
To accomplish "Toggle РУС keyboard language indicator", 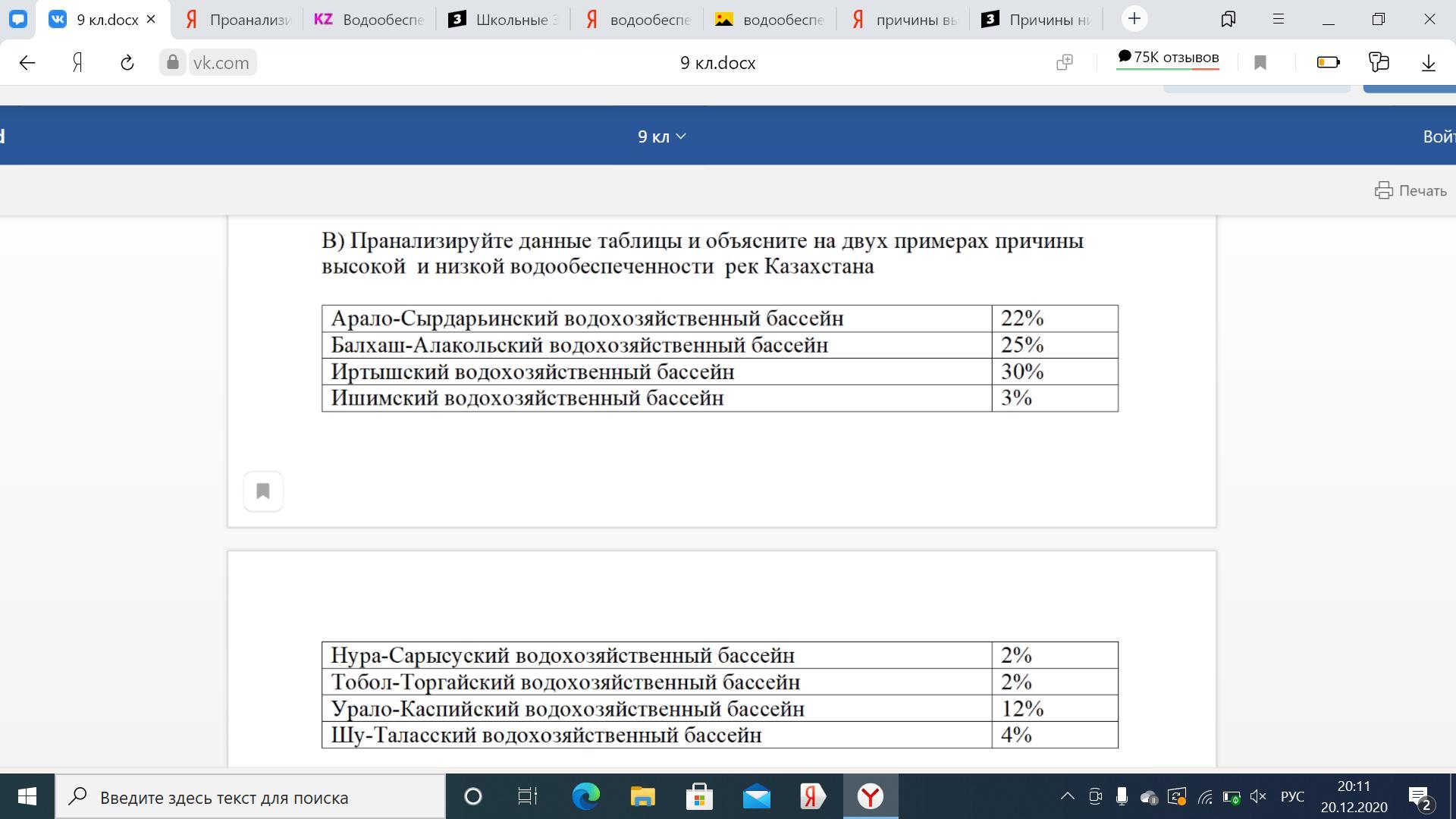I will click(x=1292, y=796).
